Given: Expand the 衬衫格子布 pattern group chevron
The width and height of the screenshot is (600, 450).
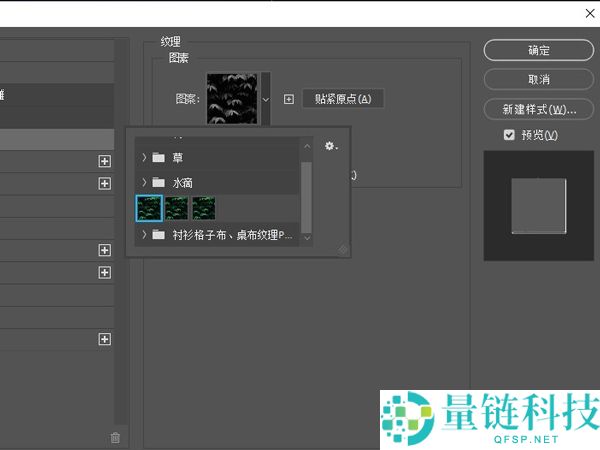Looking at the screenshot, I should (x=144, y=235).
